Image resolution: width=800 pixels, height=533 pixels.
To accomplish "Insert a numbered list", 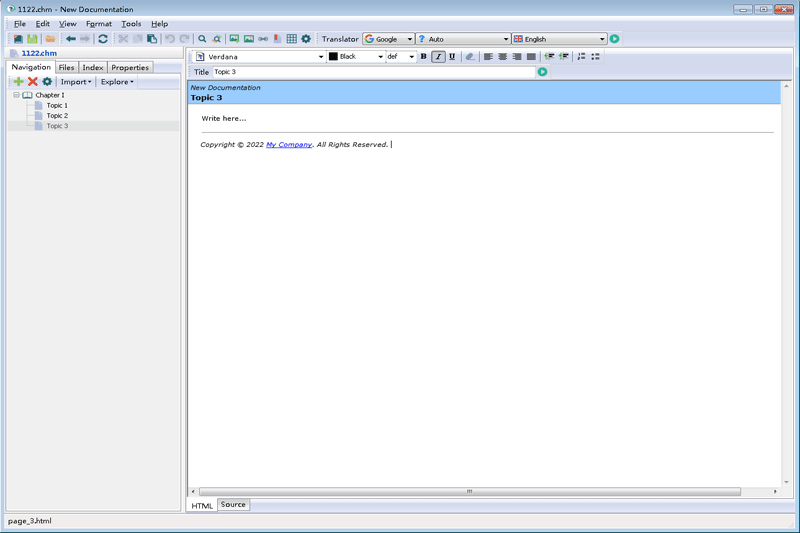I will pos(581,57).
